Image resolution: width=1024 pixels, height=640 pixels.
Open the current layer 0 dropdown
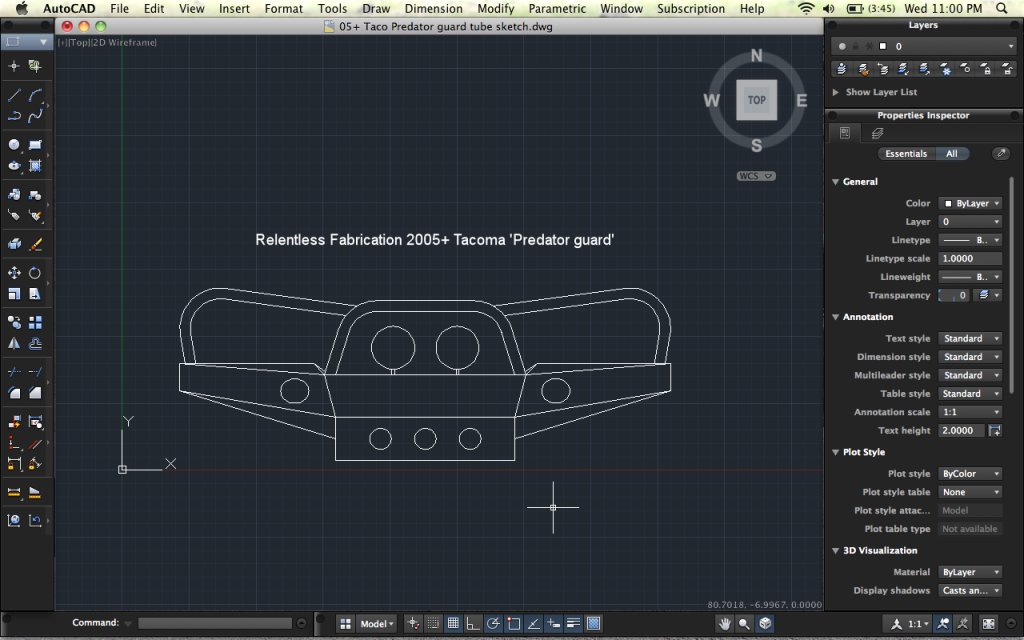pyautogui.click(x=923, y=46)
